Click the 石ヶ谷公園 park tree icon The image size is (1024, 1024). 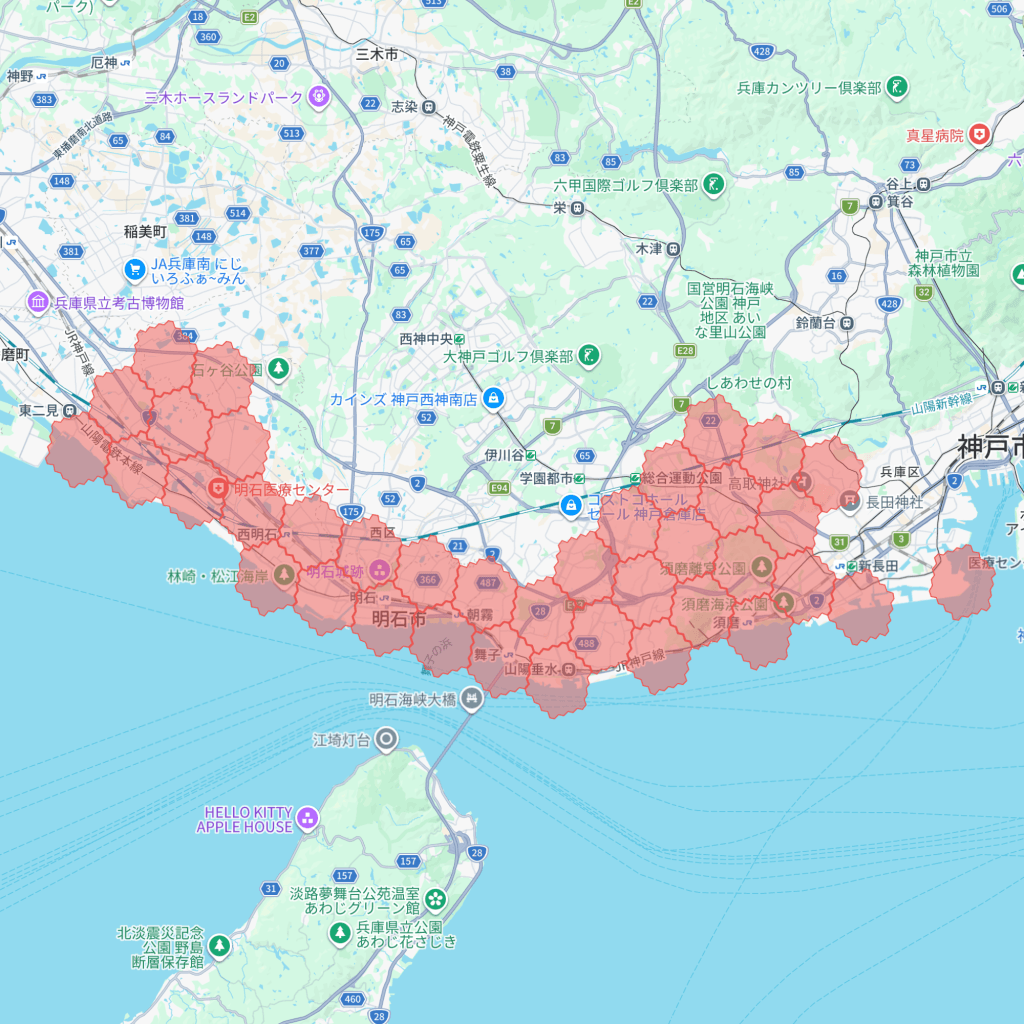(278, 370)
